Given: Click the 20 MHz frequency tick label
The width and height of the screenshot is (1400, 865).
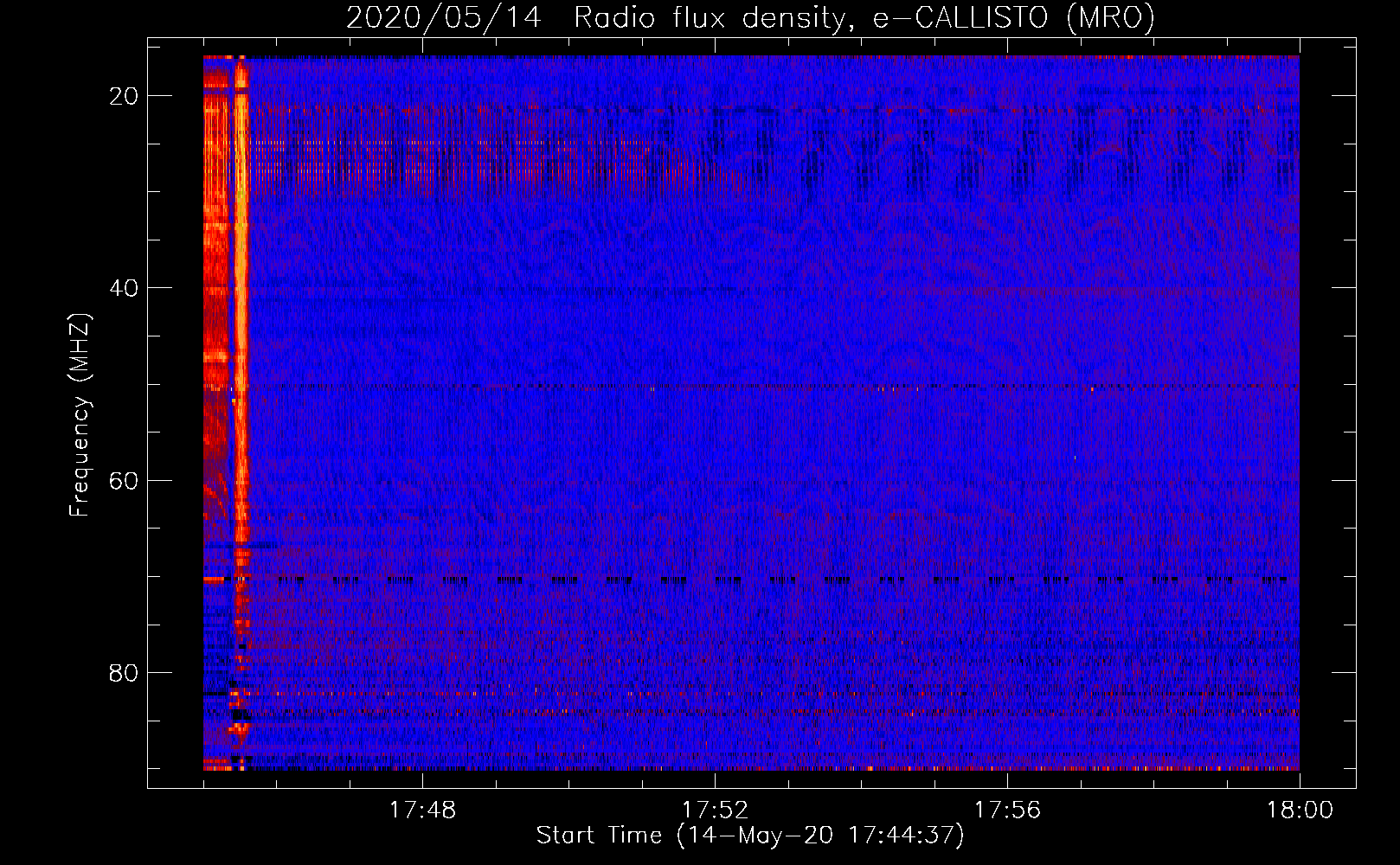Looking at the screenshot, I should (124, 96).
